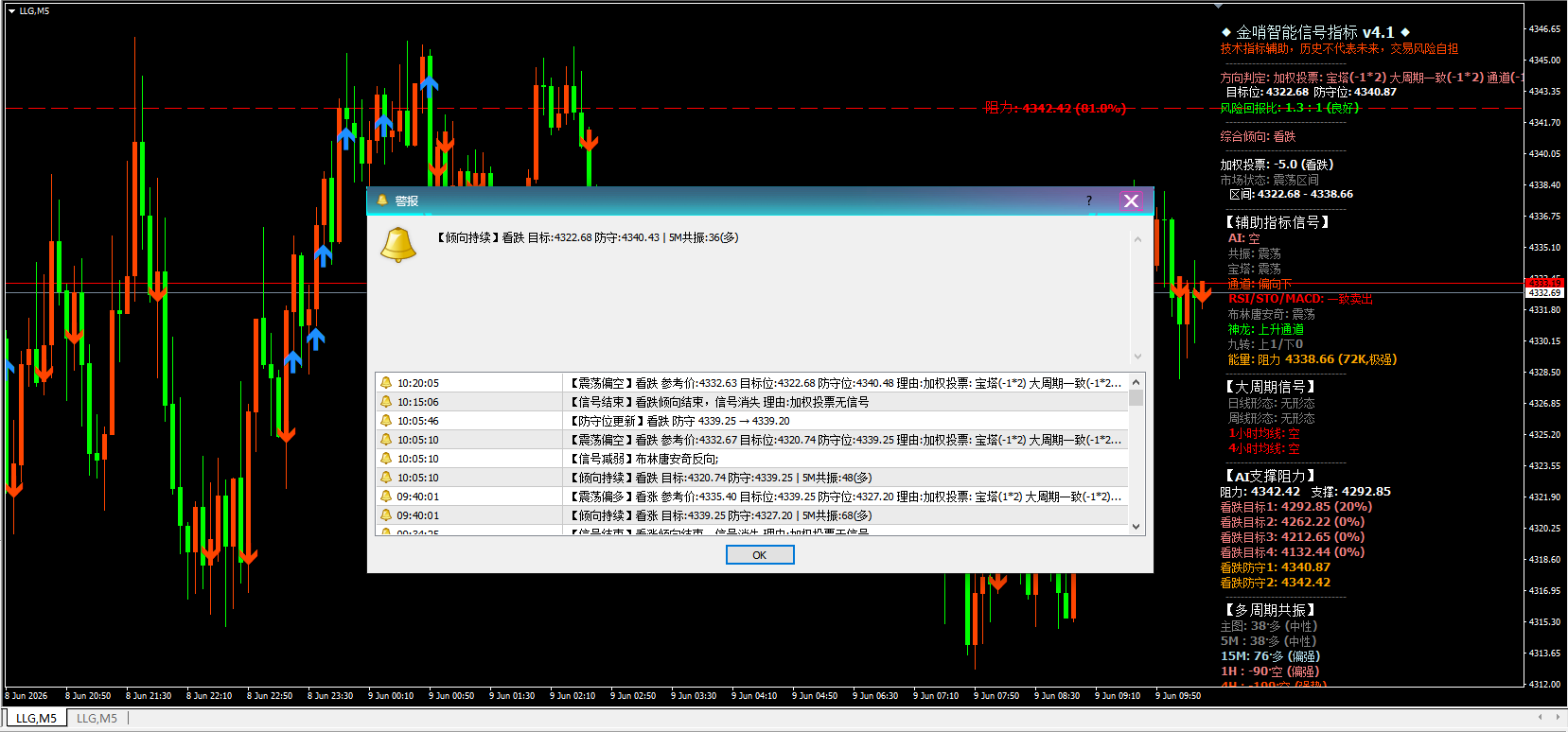The width and height of the screenshot is (1568, 732).
Task: Click the bell icon of the 10:20:05 row
Action: (x=386, y=383)
